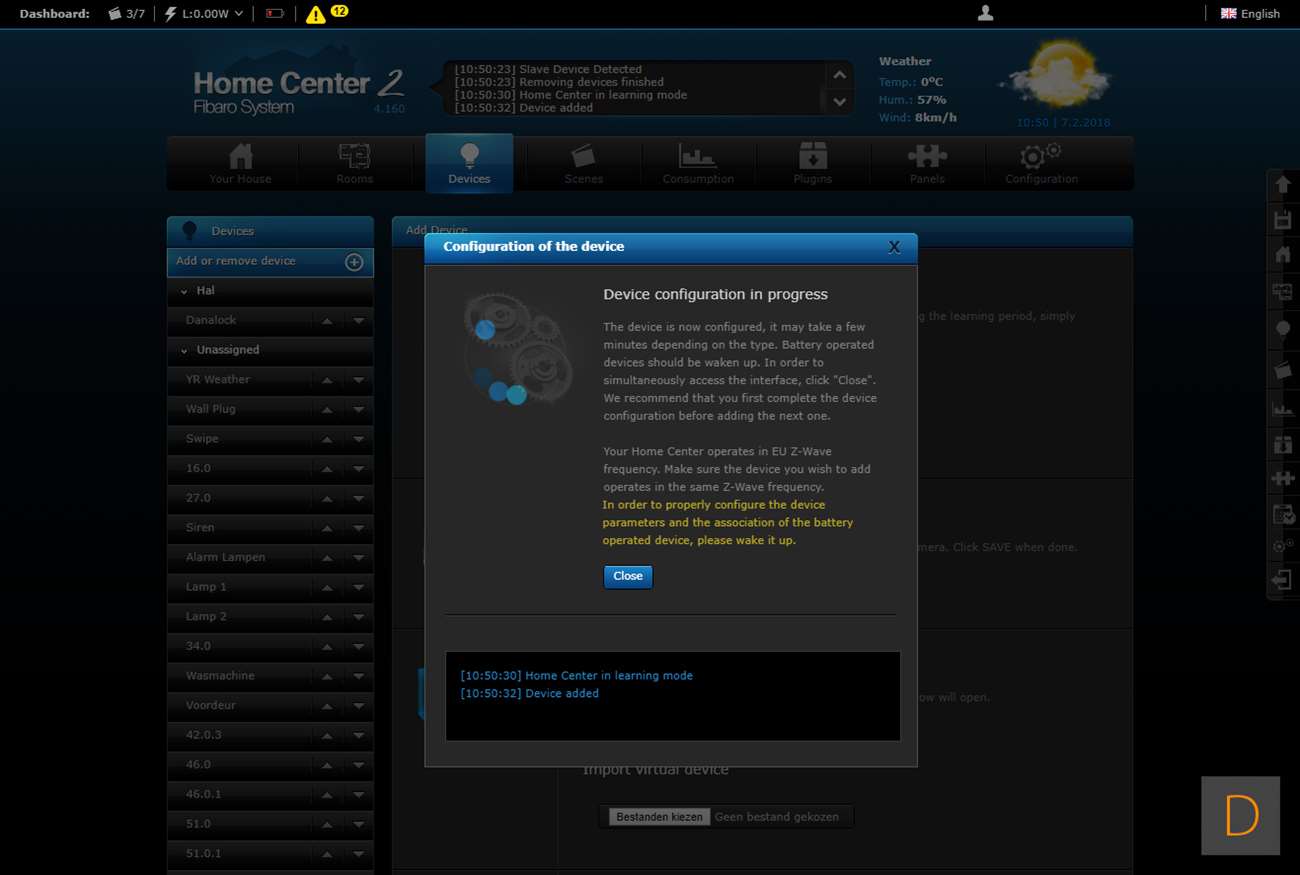Viewport: 1300px width, 875px height.
Task: Change language from English
Action: point(1250,14)
